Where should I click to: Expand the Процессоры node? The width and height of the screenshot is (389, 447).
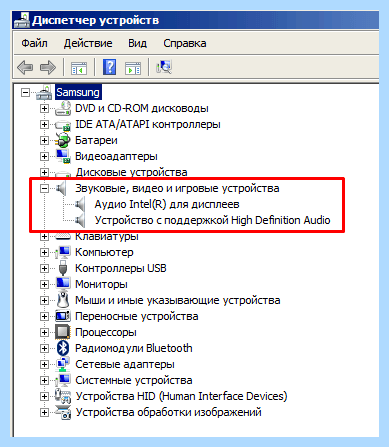44,332
